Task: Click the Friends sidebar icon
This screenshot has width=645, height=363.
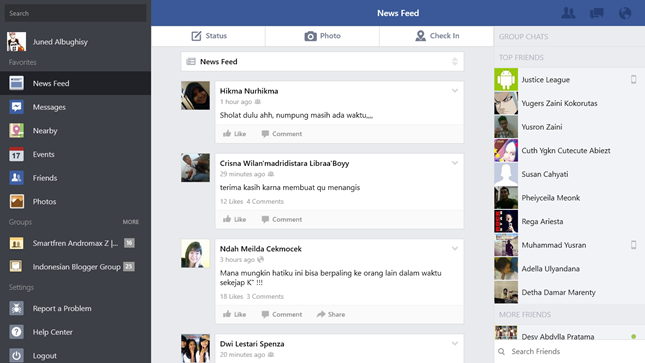Action: pos(16,178)
